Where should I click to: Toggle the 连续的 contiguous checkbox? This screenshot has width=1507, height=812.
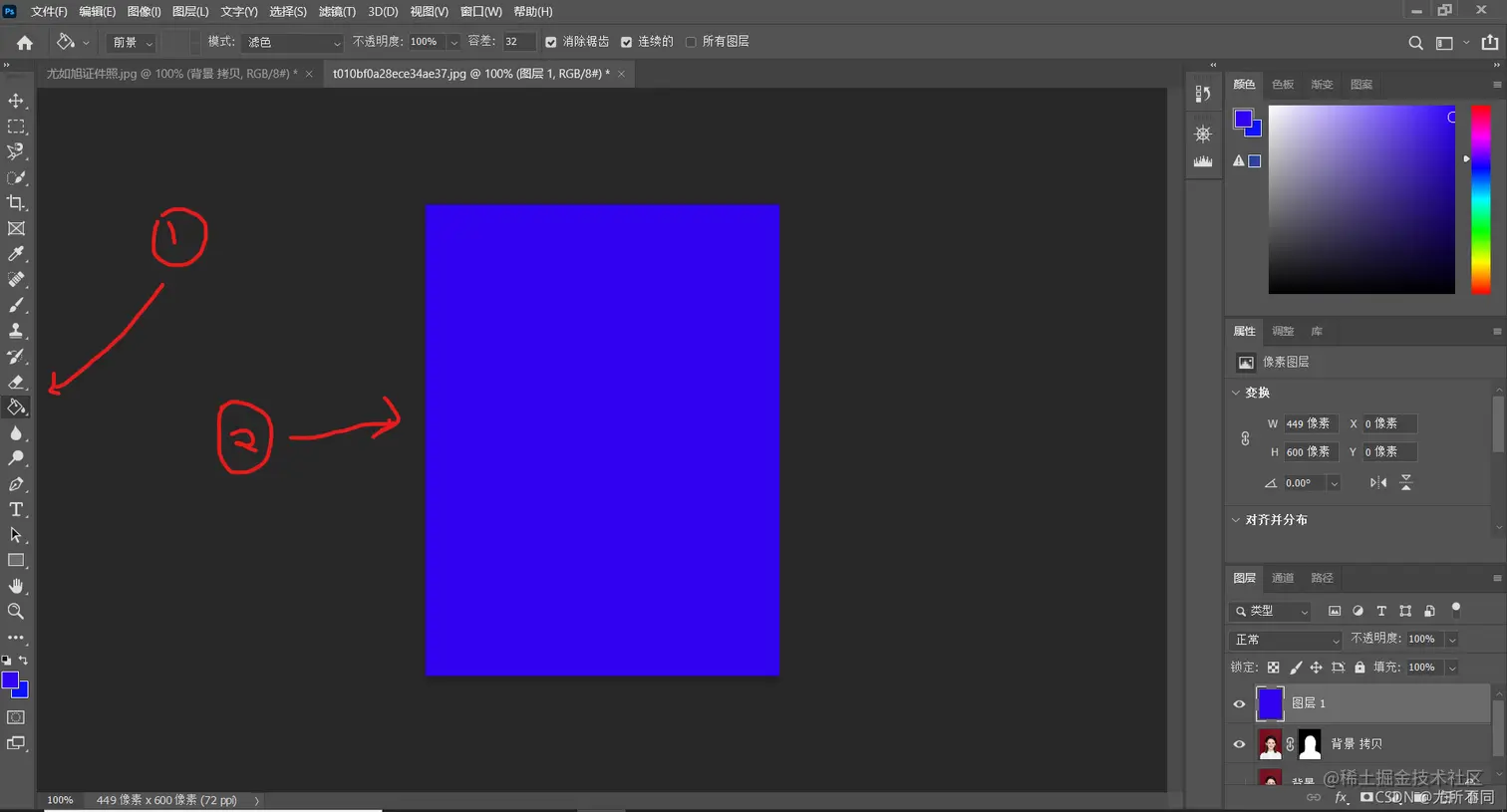(x=626, y=42)
